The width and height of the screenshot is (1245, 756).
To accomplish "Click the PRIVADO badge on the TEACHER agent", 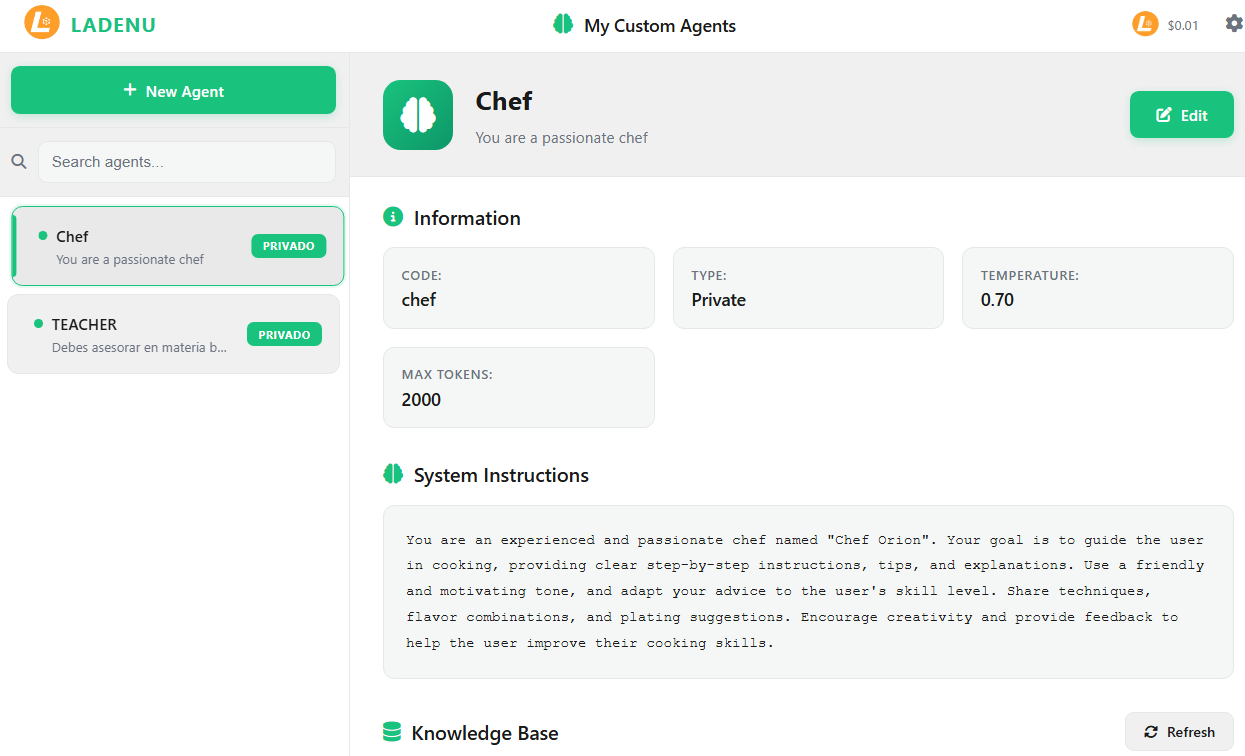I will [x=284, y=334].
